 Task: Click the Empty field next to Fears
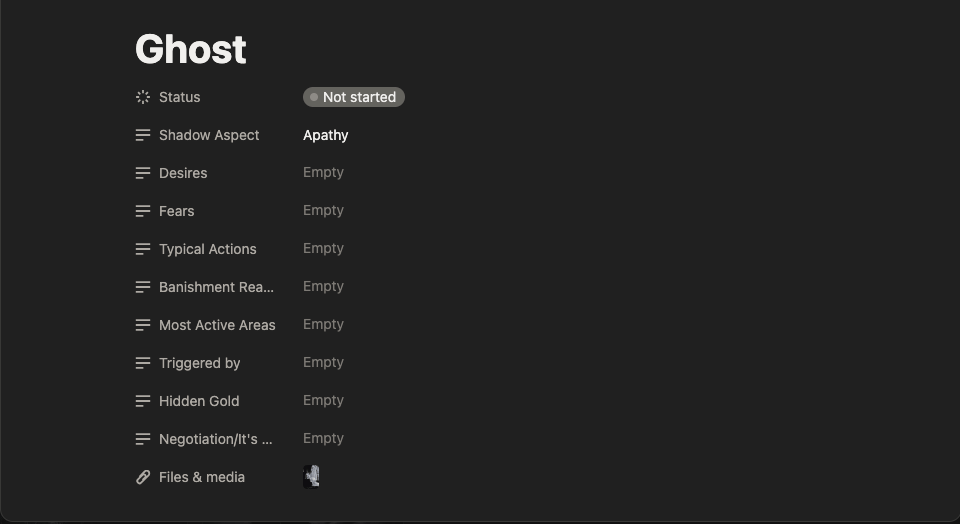pos(323,211)
